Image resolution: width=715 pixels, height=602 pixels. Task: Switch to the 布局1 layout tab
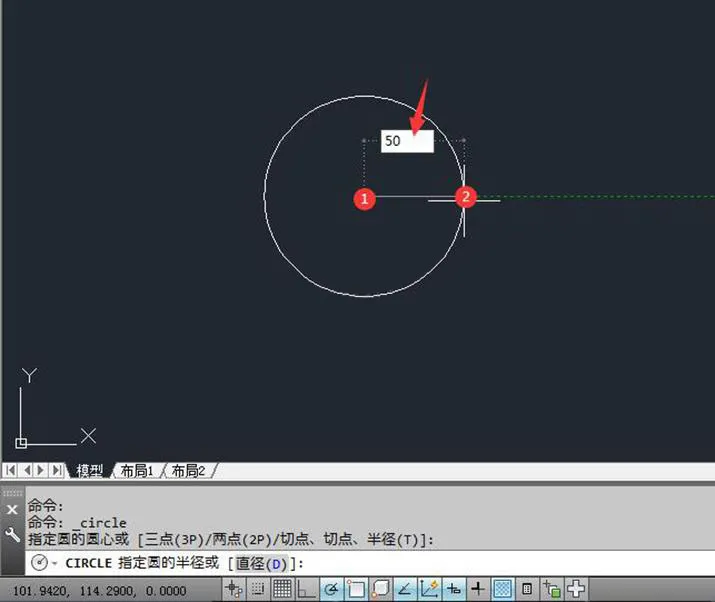[137, 471]
